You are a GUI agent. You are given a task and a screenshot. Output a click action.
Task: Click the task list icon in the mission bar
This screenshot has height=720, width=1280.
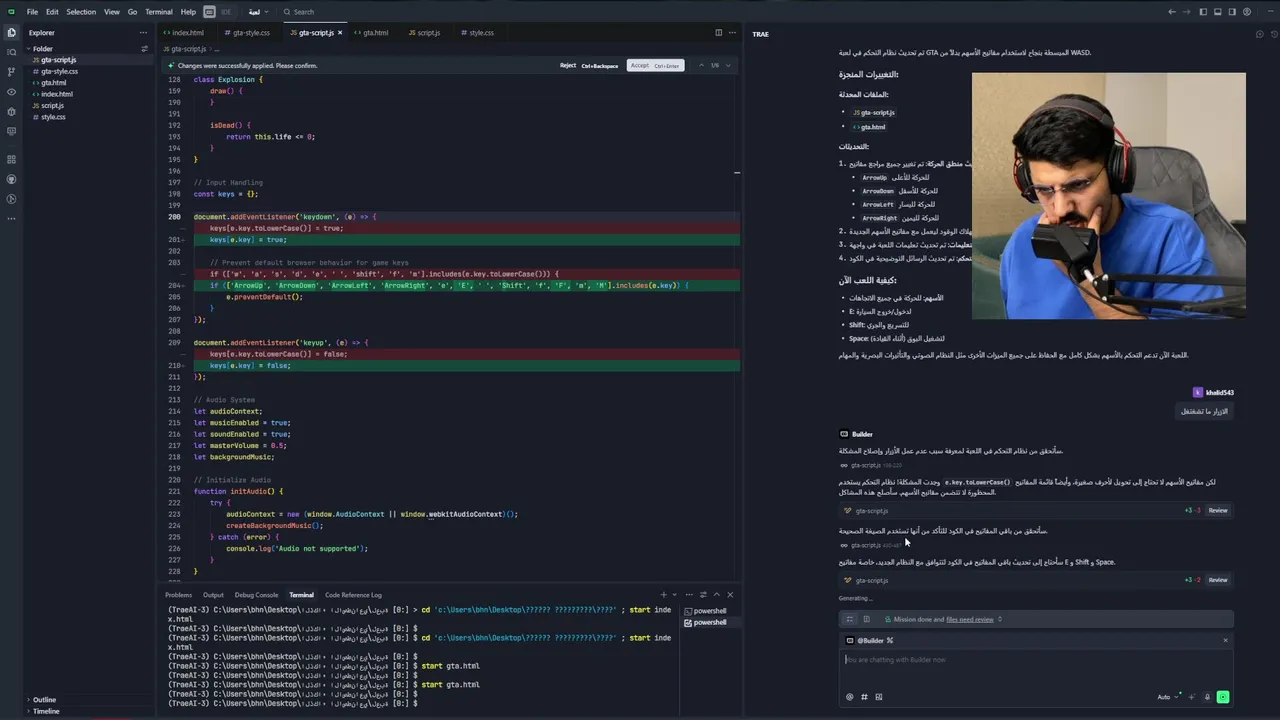click(x=850, y=619)
